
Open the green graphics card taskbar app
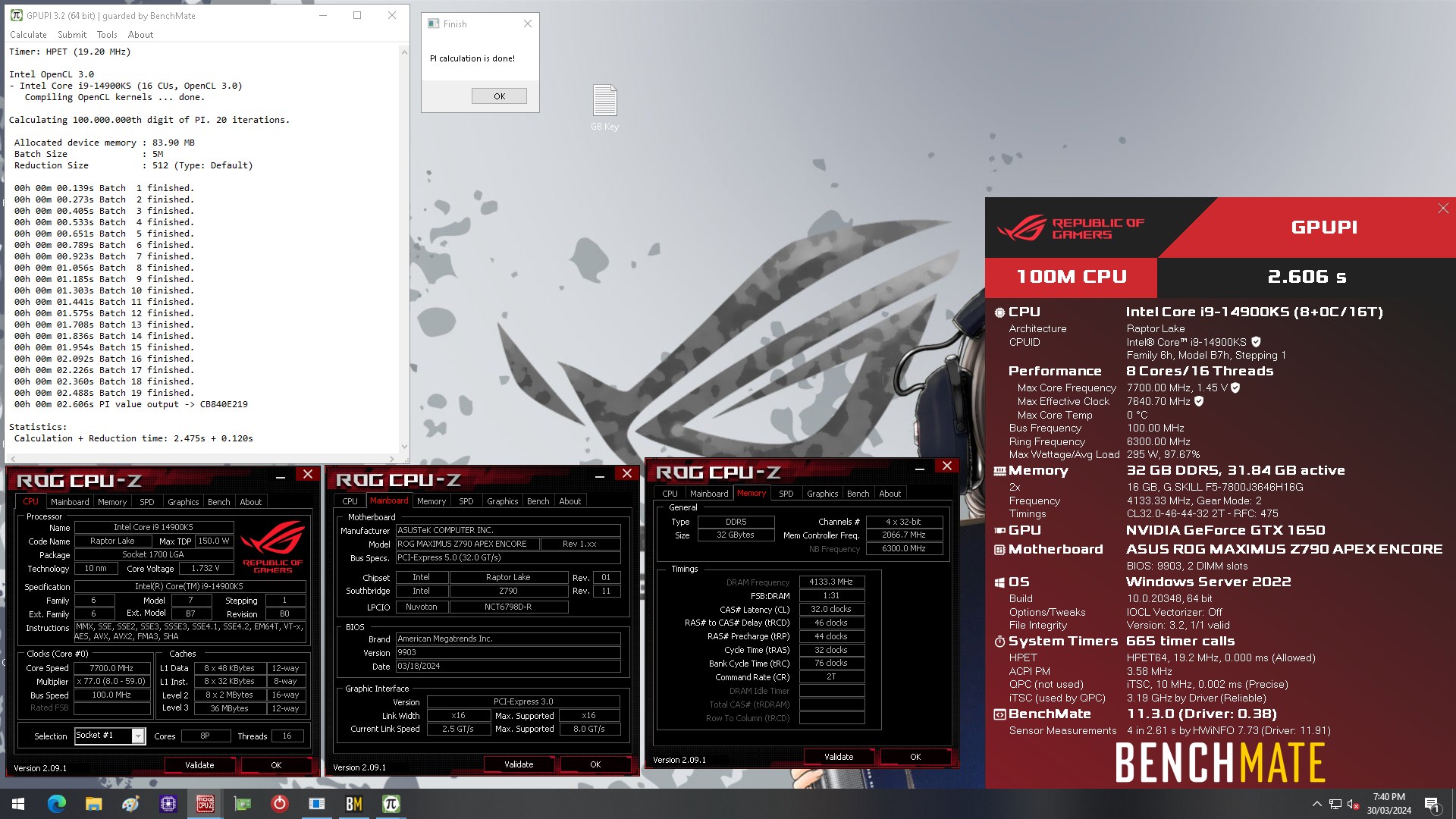[242, 804]
